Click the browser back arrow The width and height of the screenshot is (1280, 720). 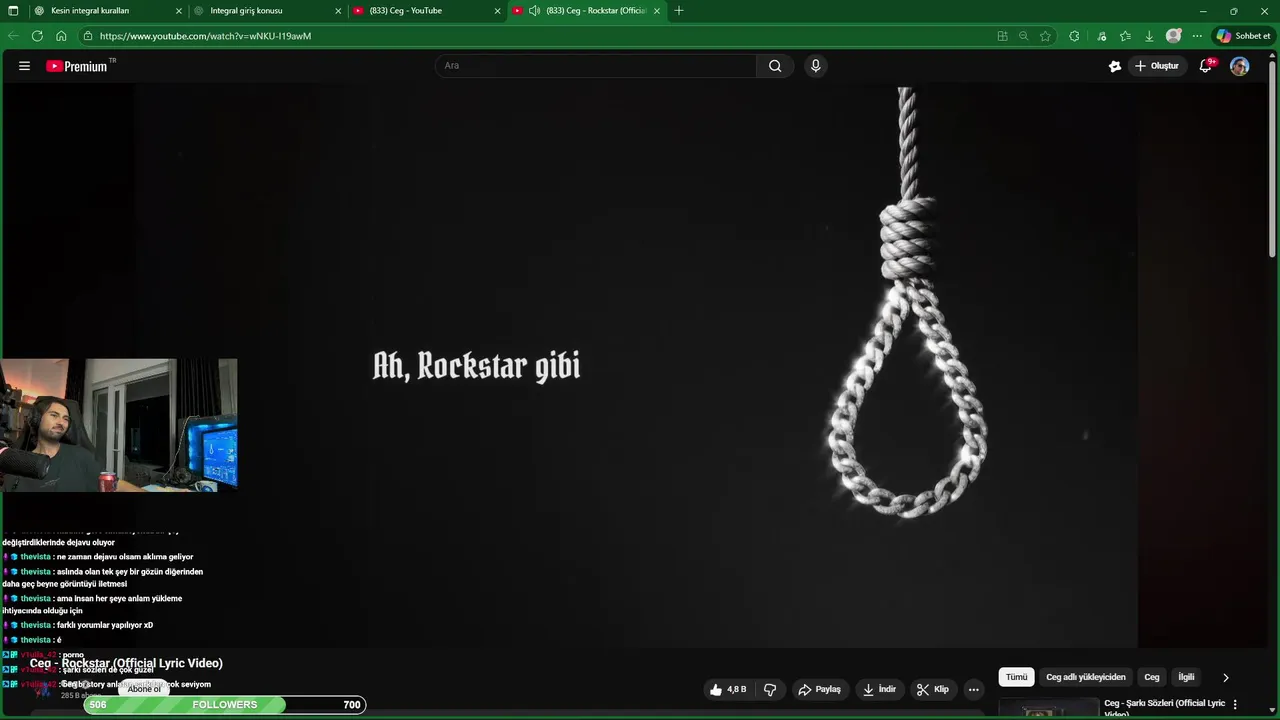tap(14, 36)
